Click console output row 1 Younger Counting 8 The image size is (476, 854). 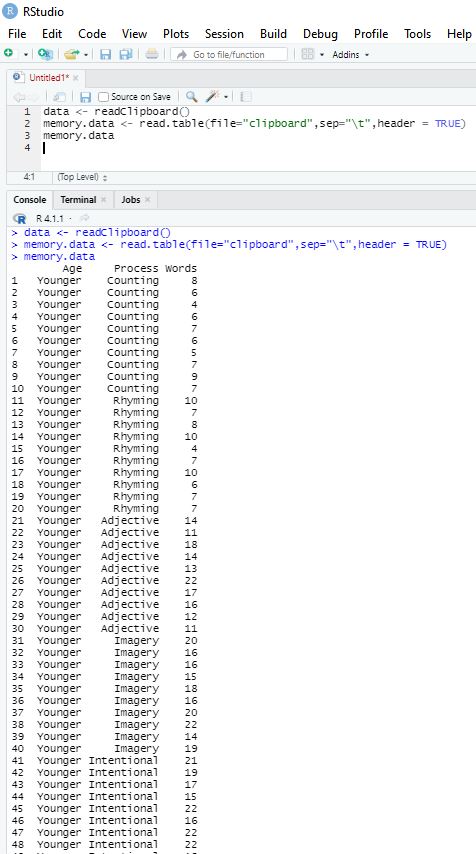(x=105, y=280)
